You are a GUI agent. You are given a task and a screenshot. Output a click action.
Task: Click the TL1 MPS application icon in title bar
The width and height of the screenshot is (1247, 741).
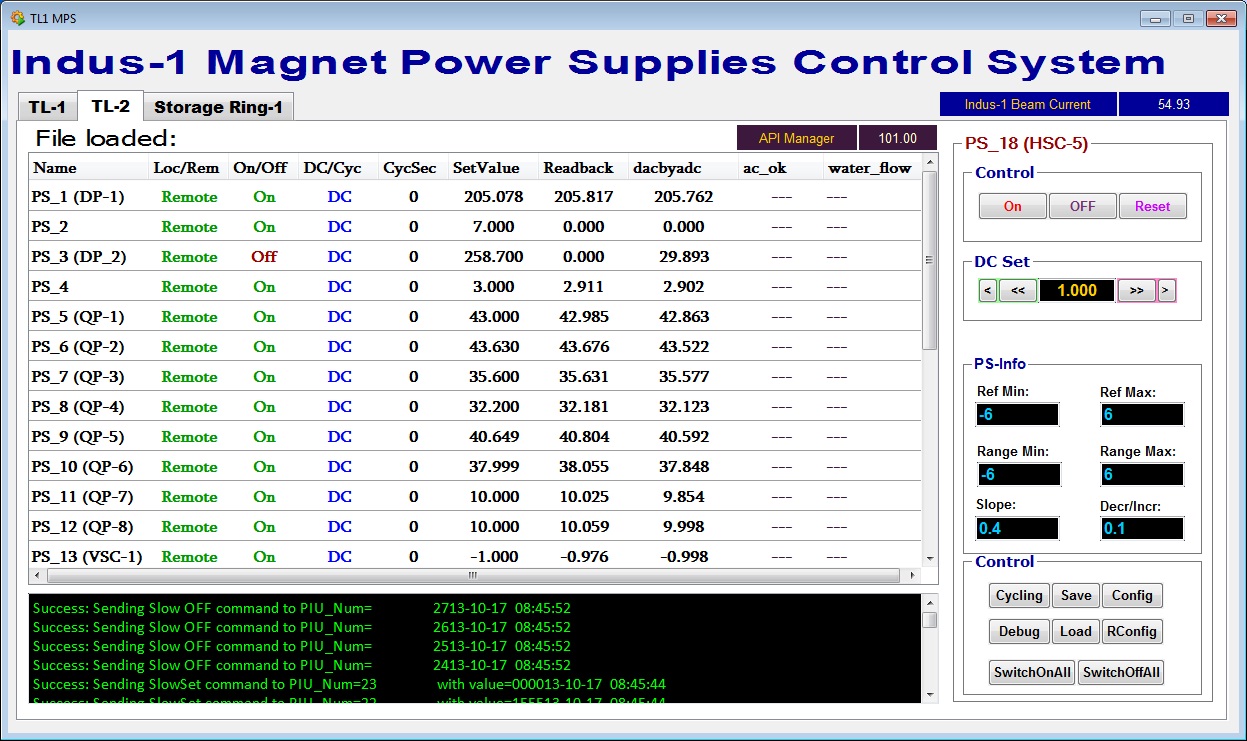click(17, 18)
